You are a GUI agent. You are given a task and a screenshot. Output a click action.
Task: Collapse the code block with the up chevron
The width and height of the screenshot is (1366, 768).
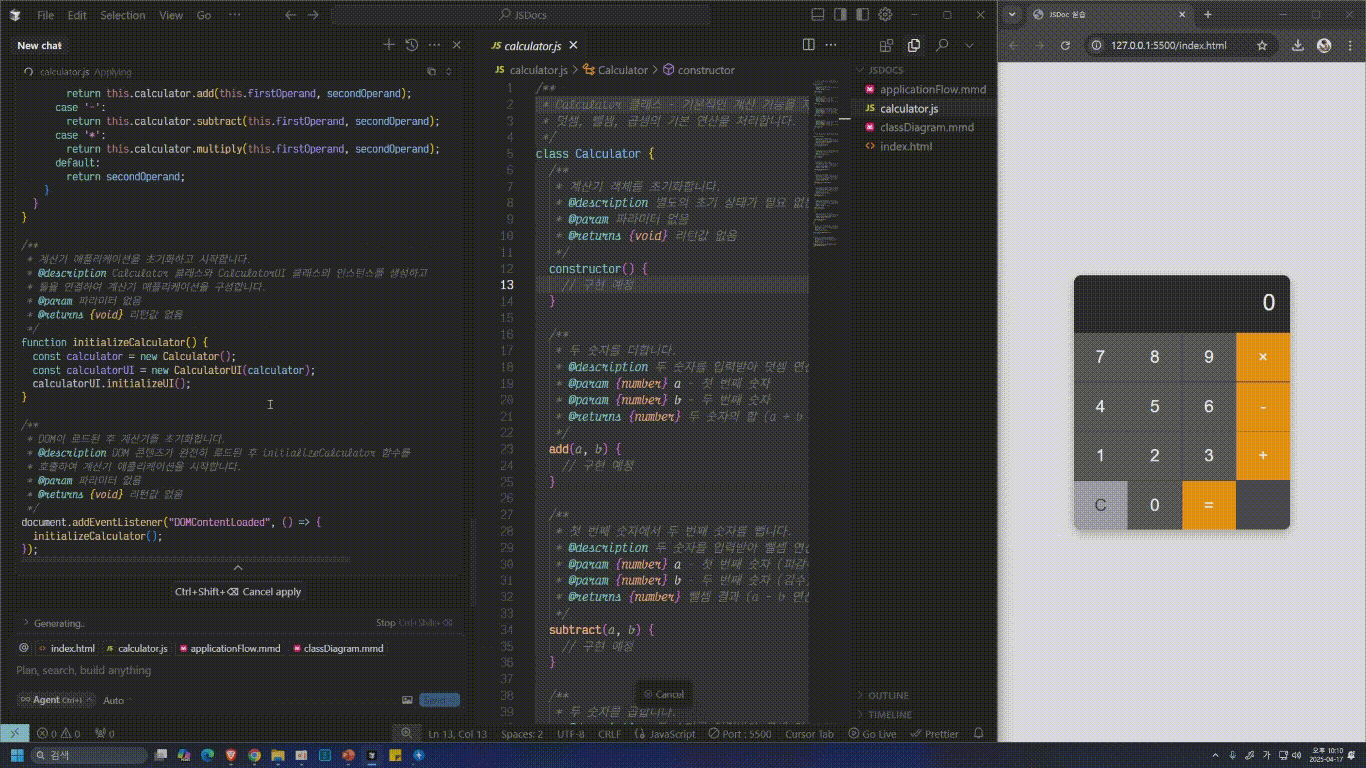coord(238,567)
